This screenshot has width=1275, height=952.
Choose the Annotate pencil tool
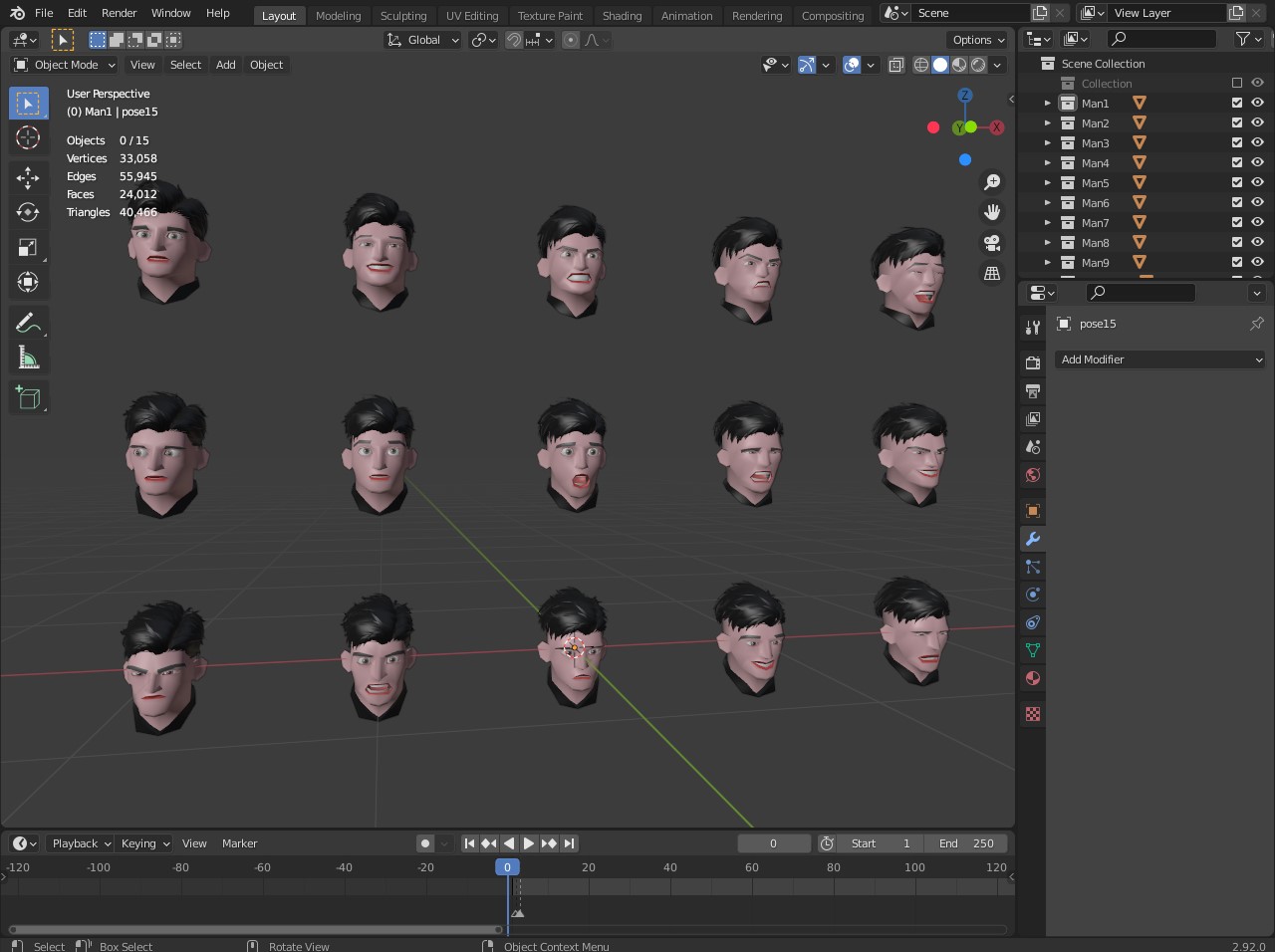tap(28, 323)
